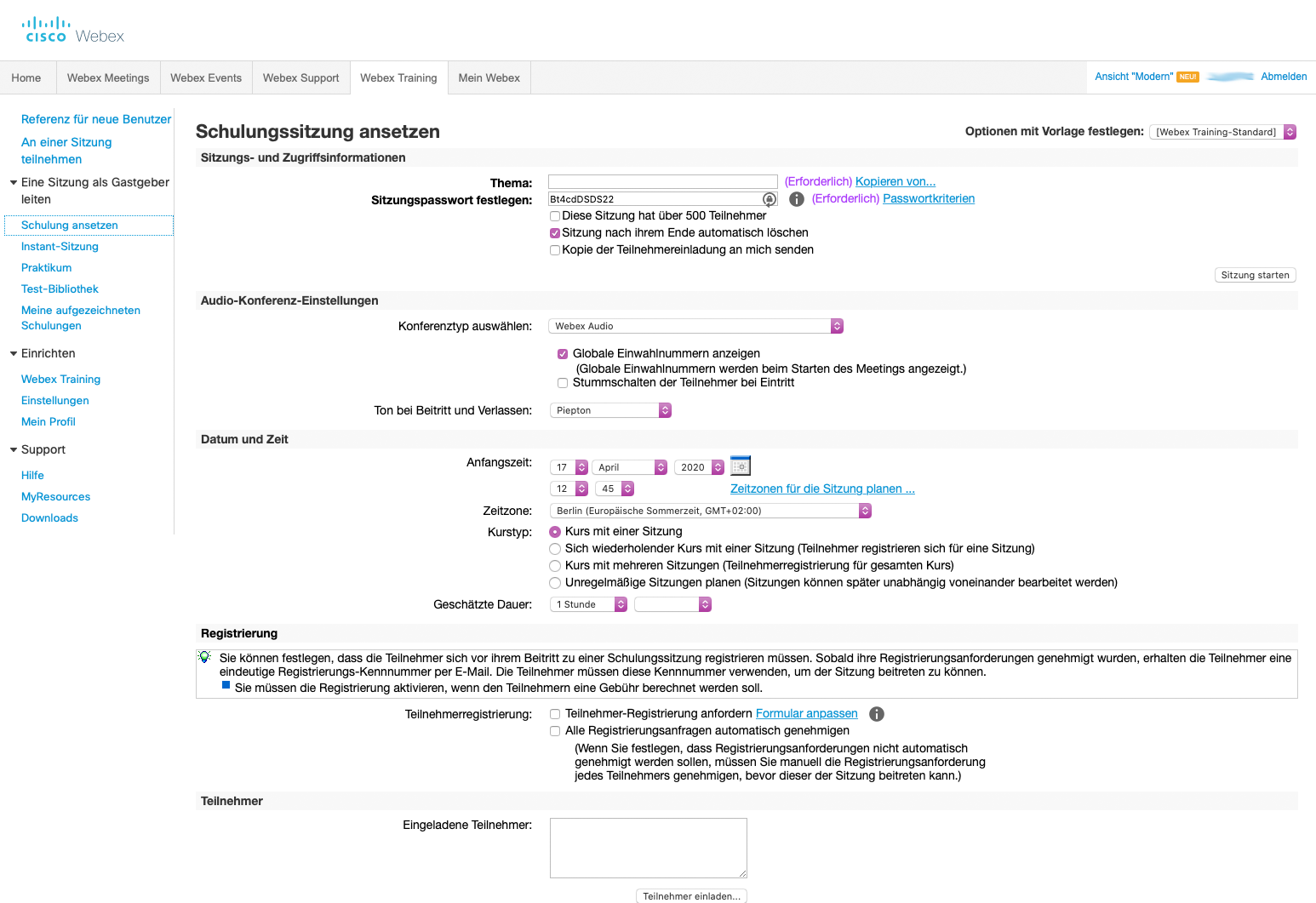Uncheck 'Globale Einwahlnummern anzeigen'
The image size is (1316, 903).
tap(563, 354)
